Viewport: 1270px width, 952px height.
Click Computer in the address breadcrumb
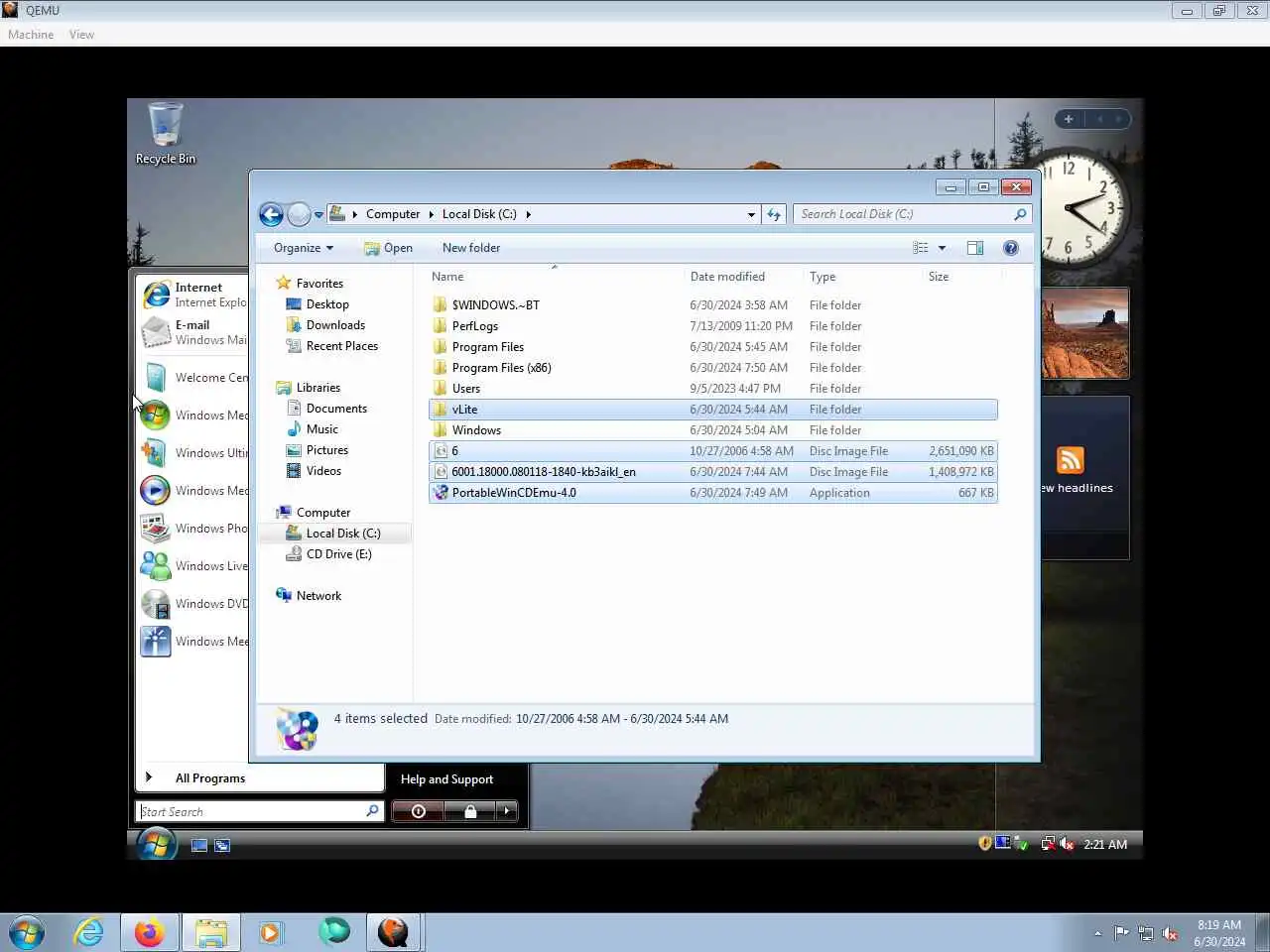393,214
